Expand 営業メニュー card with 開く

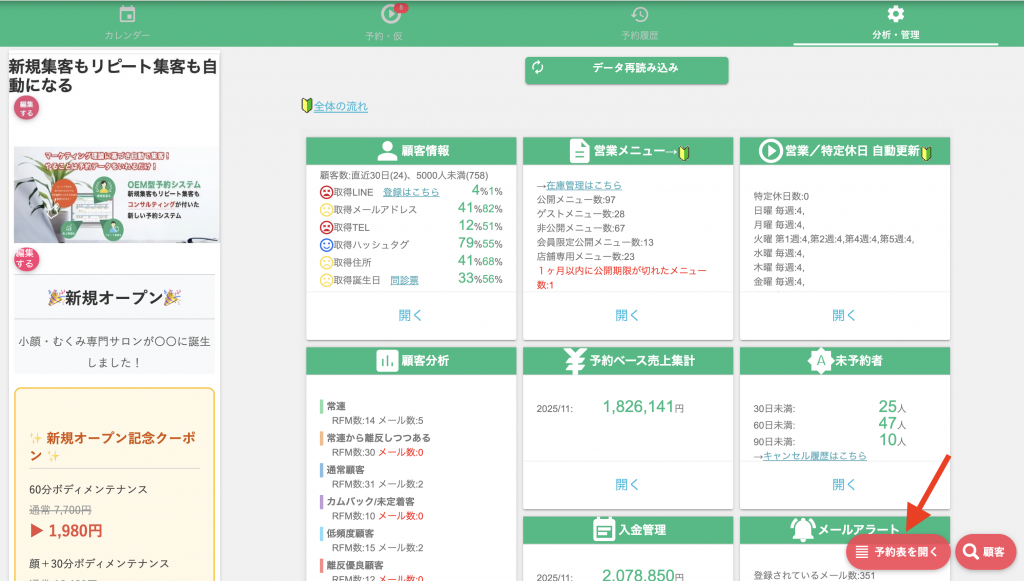pos(627,315)
